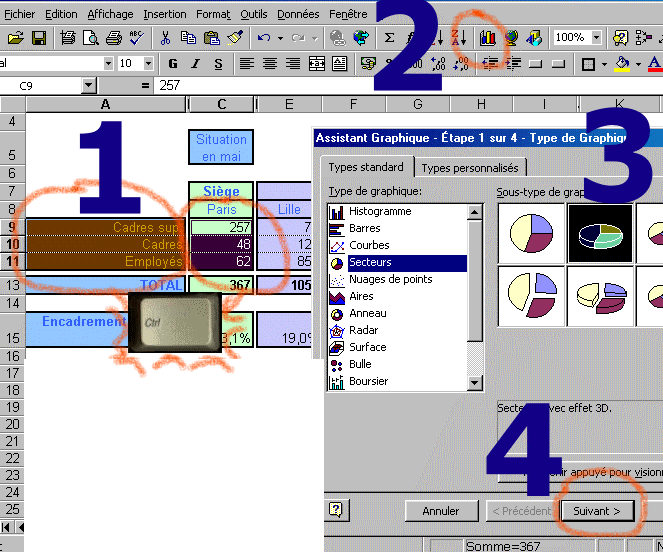Screen dimensions: 663x552
Task: Select the Format Painter brush icon
Action: (235, 38)
